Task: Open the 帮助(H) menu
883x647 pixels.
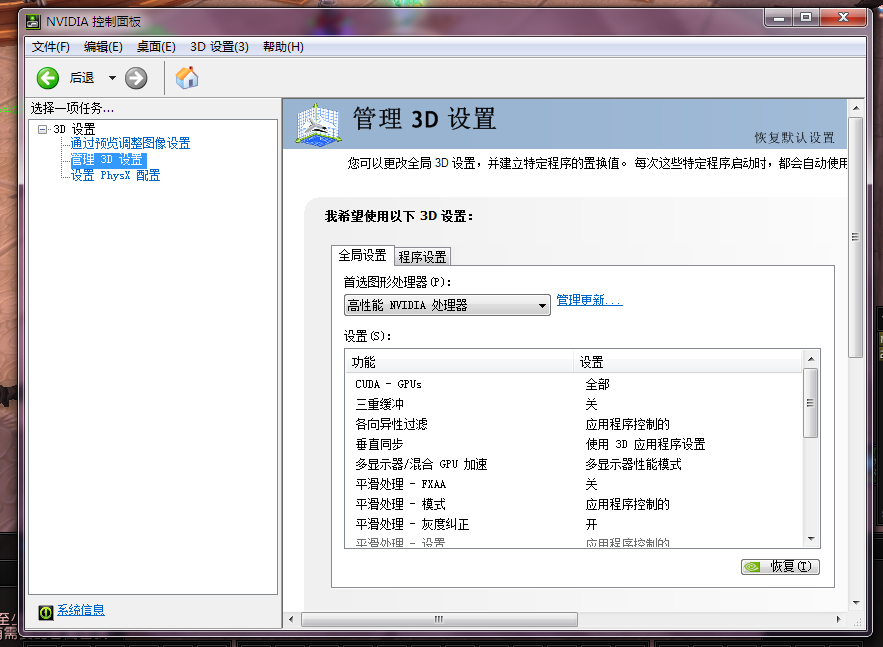Action: pos(283,47)
